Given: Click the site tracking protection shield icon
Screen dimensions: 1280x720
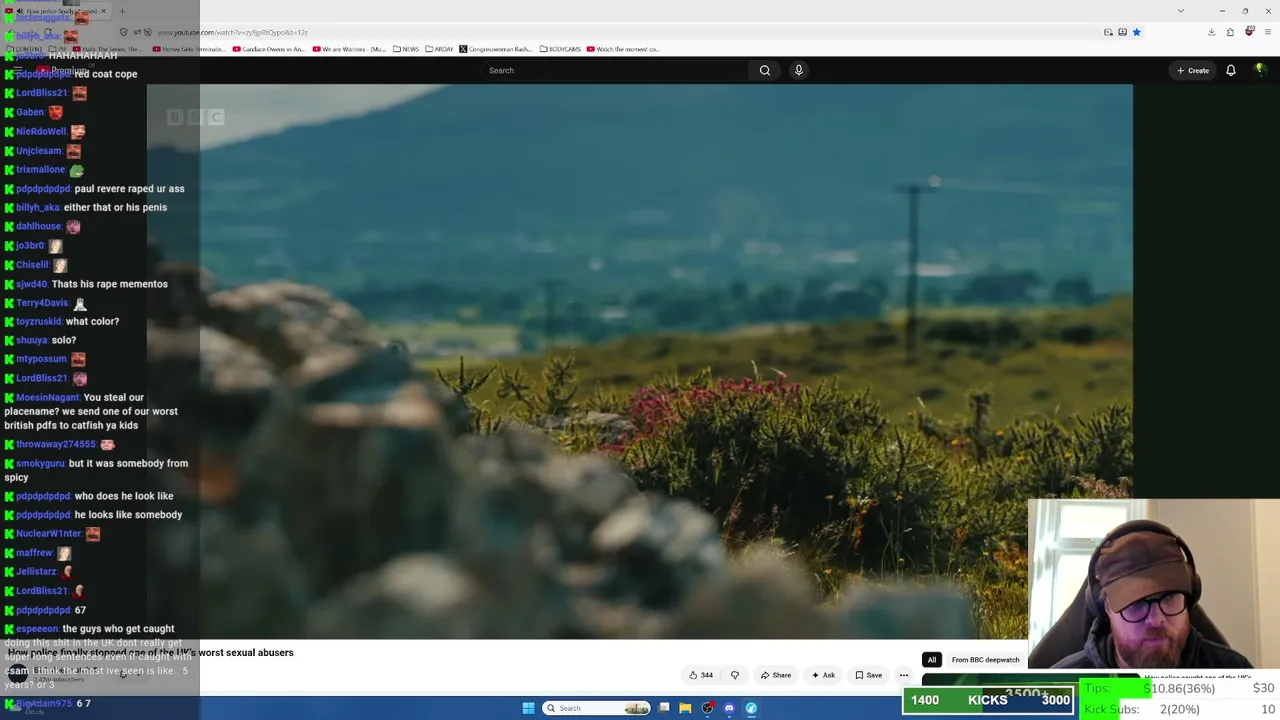Looking at the screenshot, I should tap(124, 32).
